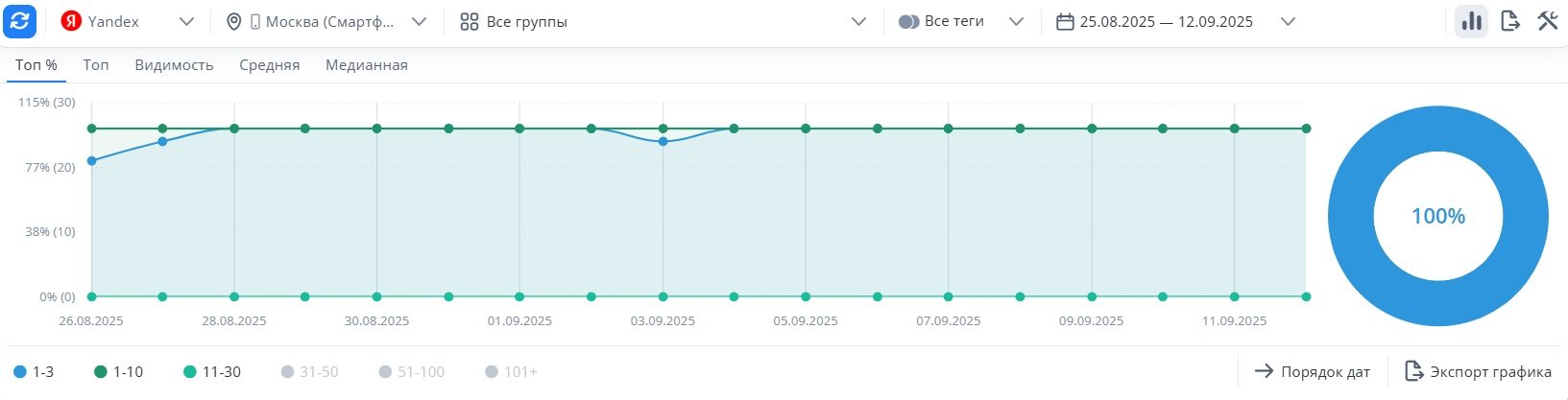Click the 03.09.2025 blue data point
The height and width of the screenshot is (400, 1568).
click(663, 142)
